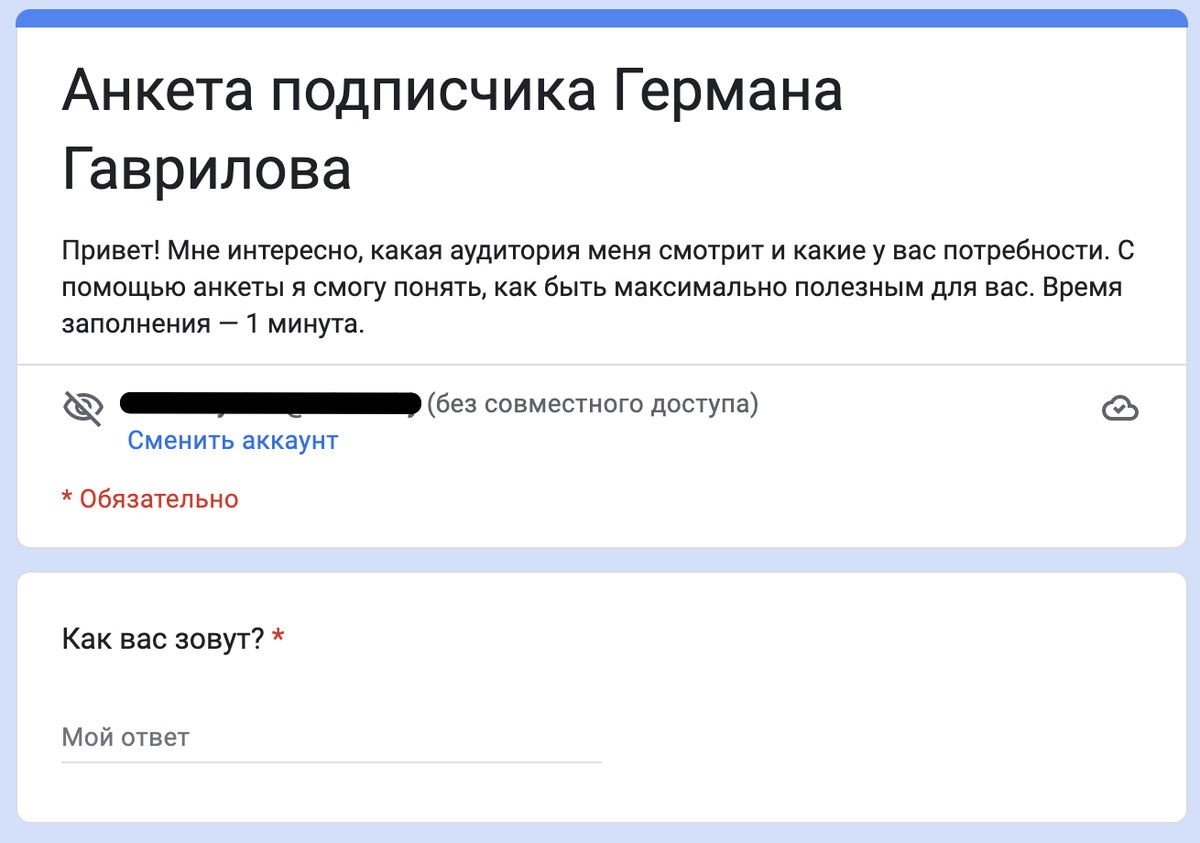Click the crossed-out eye icon
This screenshot has width=1200, height=843.
[x=83, y=408]
